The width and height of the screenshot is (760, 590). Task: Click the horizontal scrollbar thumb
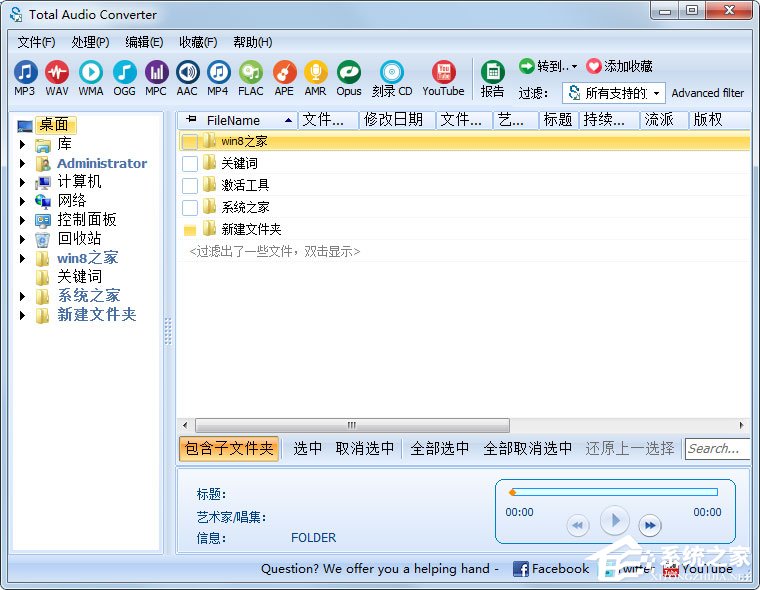pyautogui.click(x=352, y=425)
